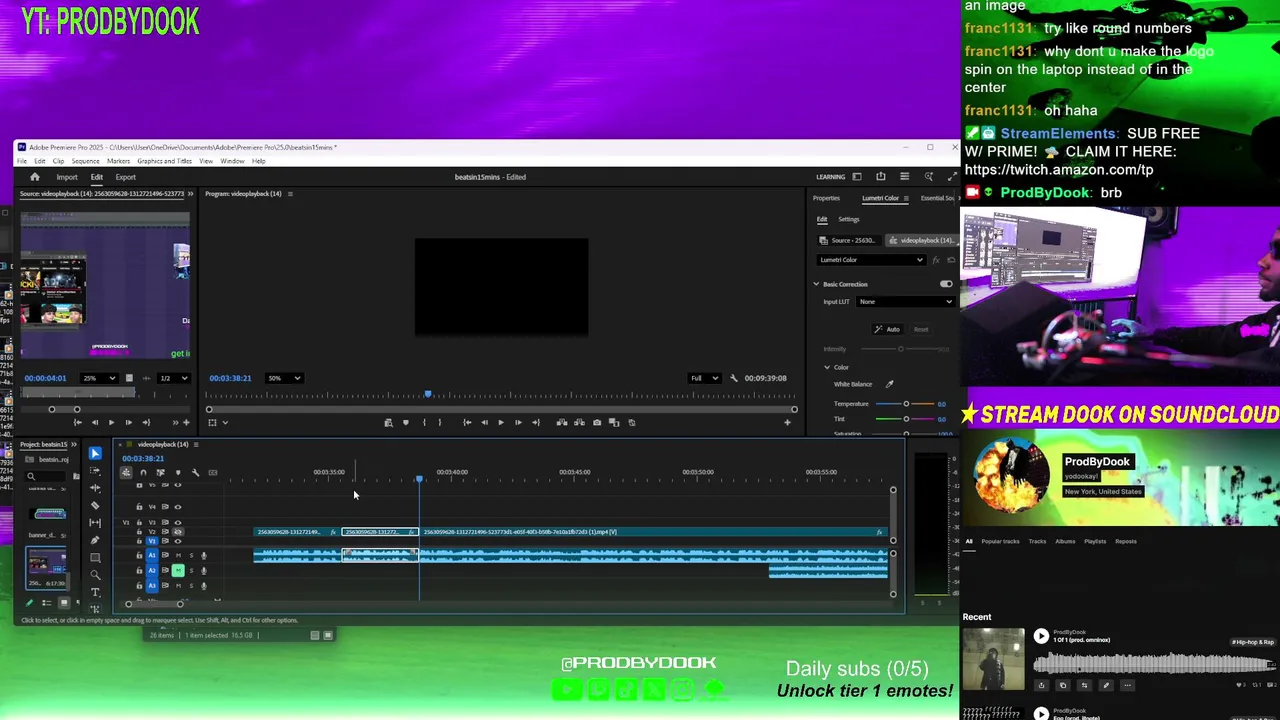Adjust Tint slider handle
This screenshot has height=720, width=1280.
(906, 419)
